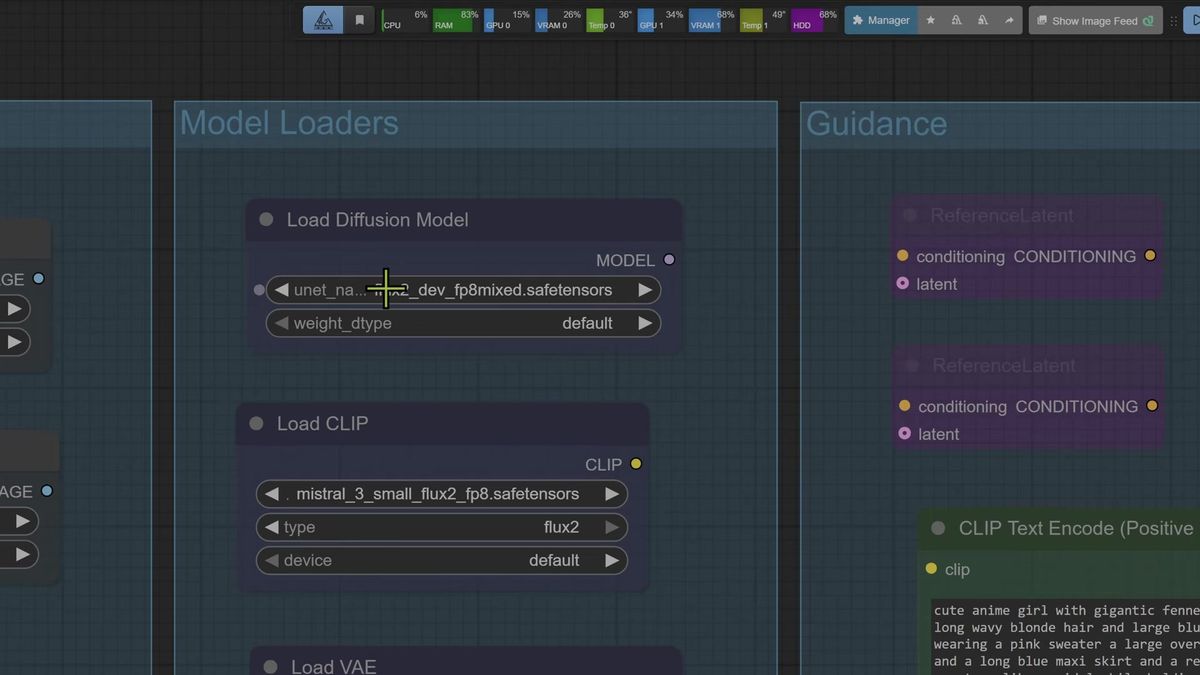Select next unet_name model with right arrow

(x=645, y=290)
